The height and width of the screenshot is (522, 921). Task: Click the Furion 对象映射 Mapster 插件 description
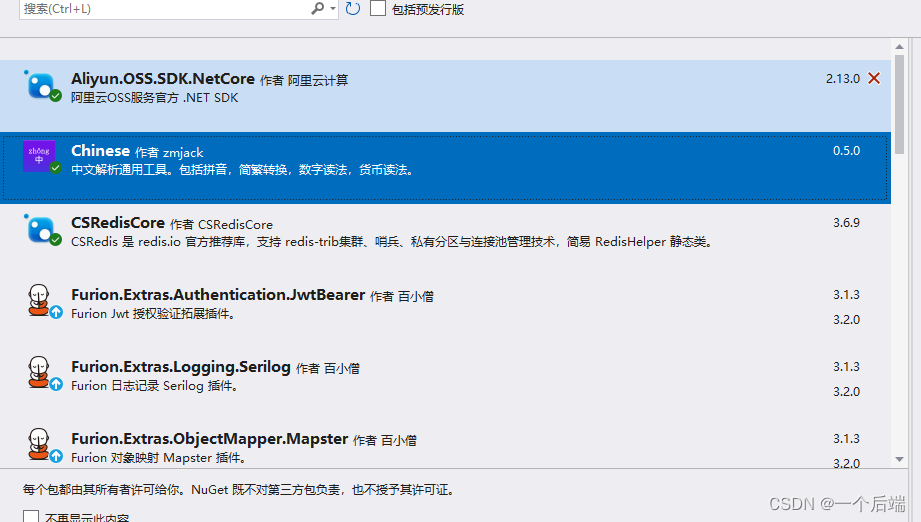[159, 458]
